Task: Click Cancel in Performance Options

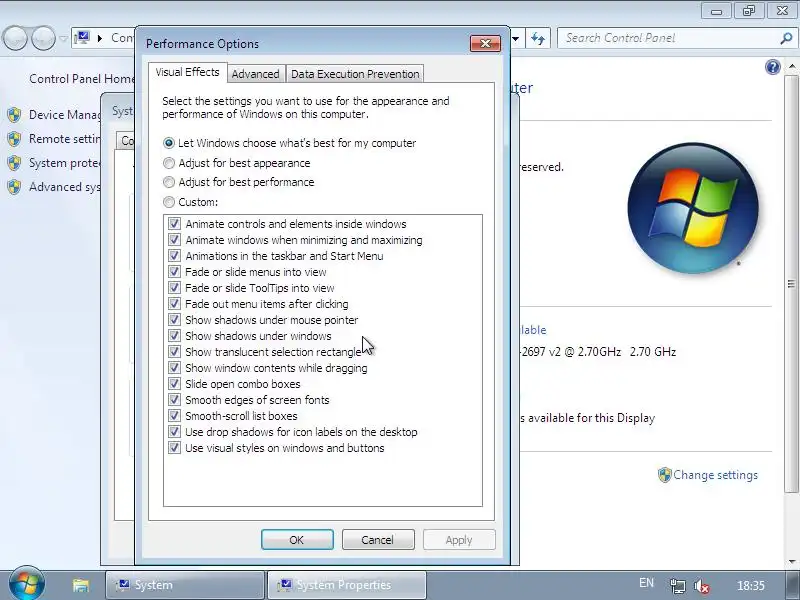Action: coord(378,540)
